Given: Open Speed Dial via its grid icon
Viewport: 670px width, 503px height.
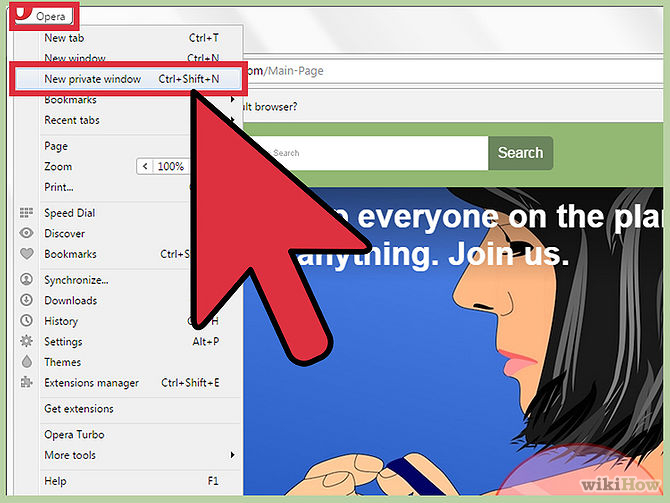Looking at the screenshot, I should [x=26, y=213].
